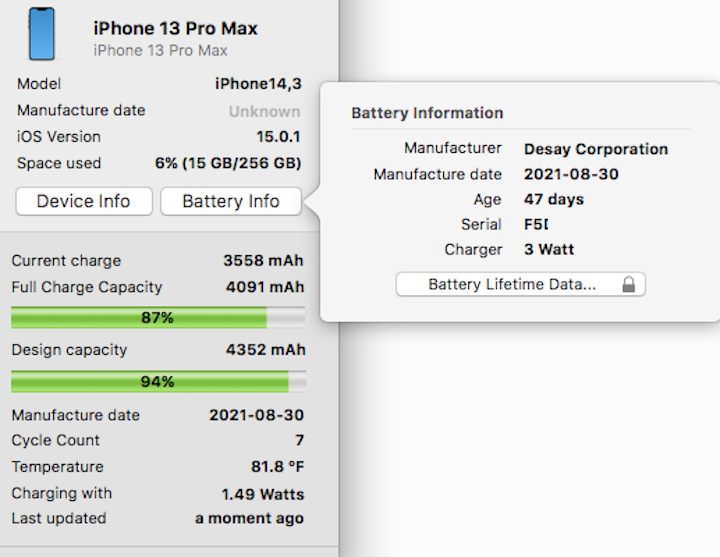
Task: Click the 87% charge progress bar
Action: pyautogui.click(x=158, y=317)
